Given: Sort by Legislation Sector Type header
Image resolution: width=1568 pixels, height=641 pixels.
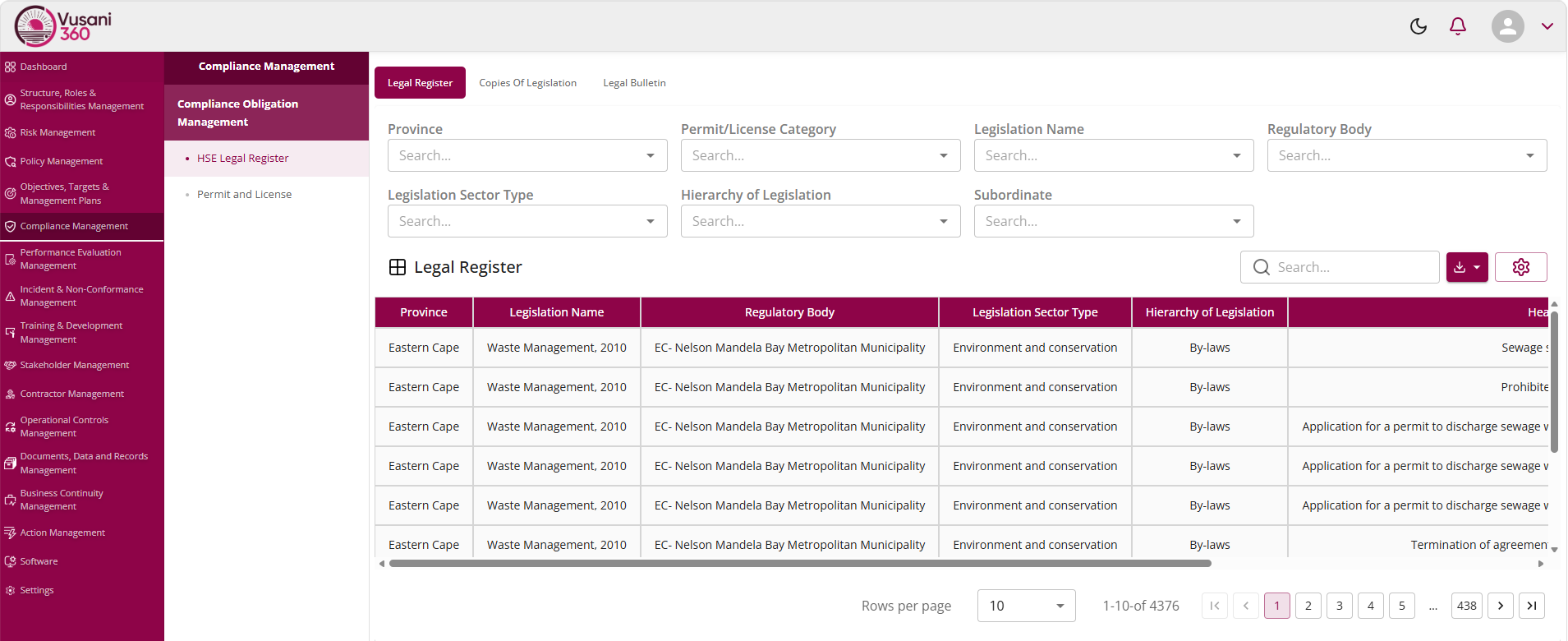Looking at the screenshot, I should pyautogui.click(x=1035, y=312).
